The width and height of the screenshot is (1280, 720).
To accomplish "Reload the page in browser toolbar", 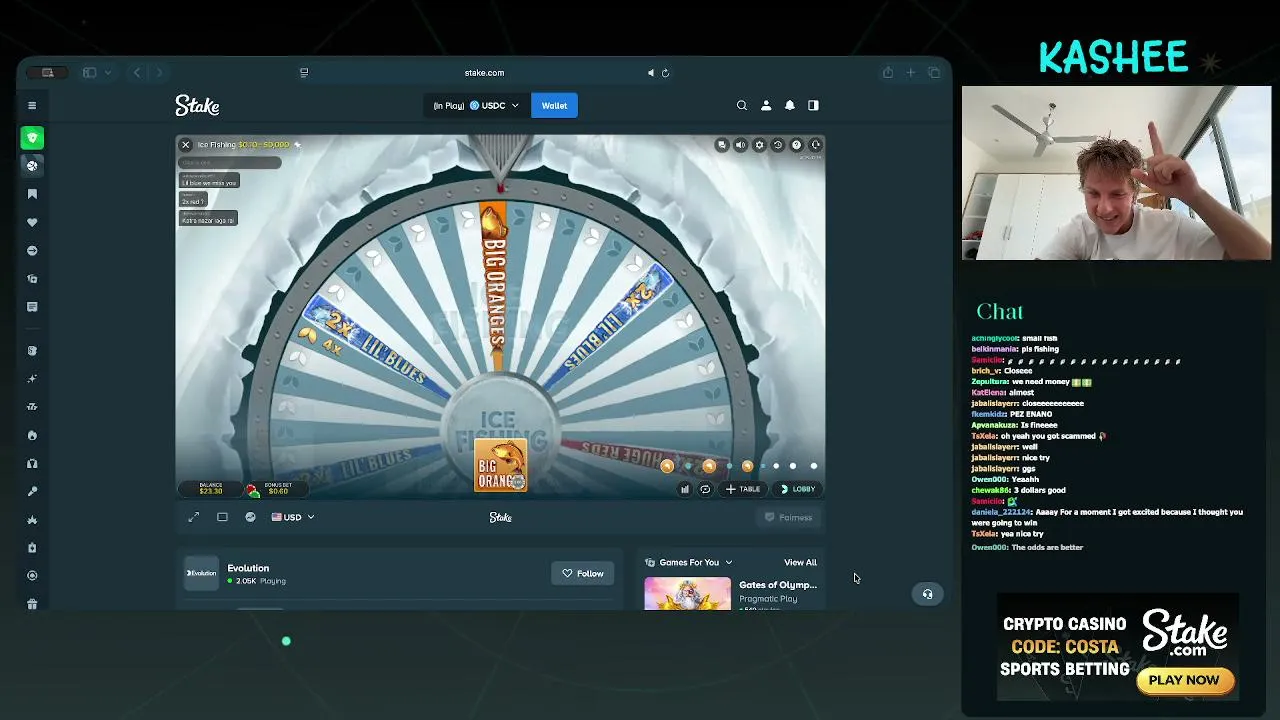I will [x=665, y=73].
